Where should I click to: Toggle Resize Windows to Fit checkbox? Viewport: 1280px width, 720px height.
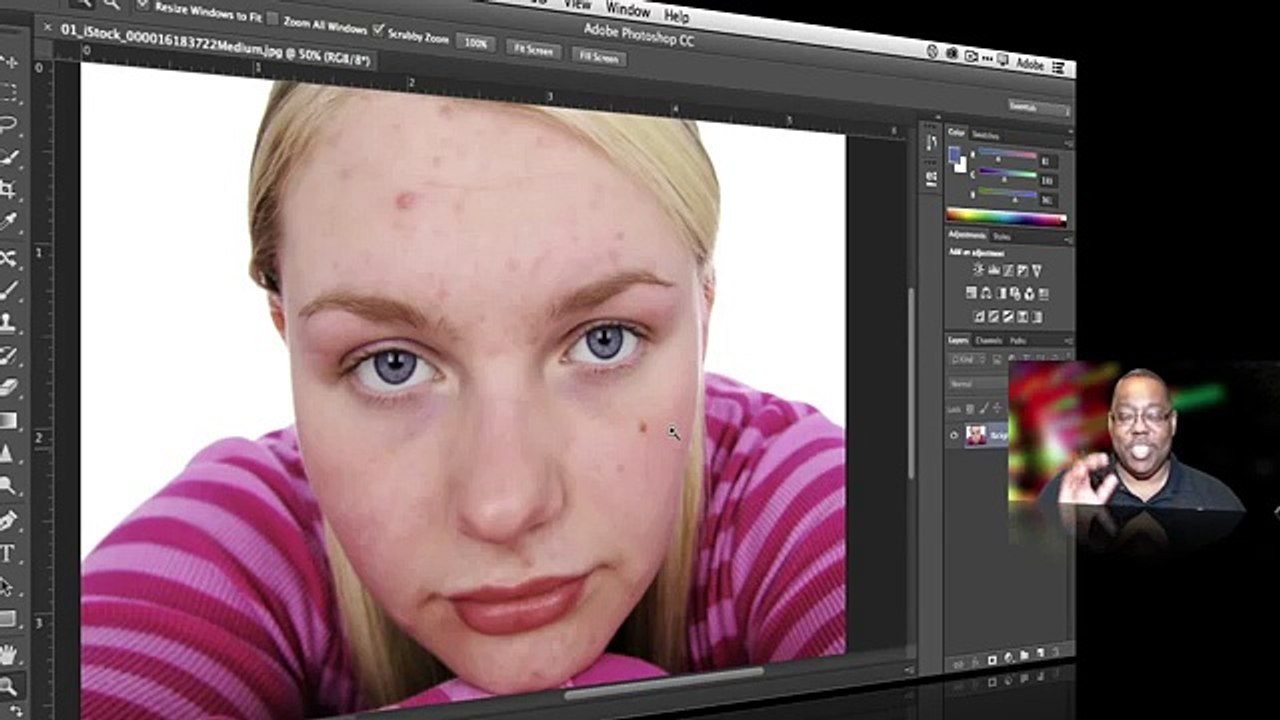pos(142,6)
